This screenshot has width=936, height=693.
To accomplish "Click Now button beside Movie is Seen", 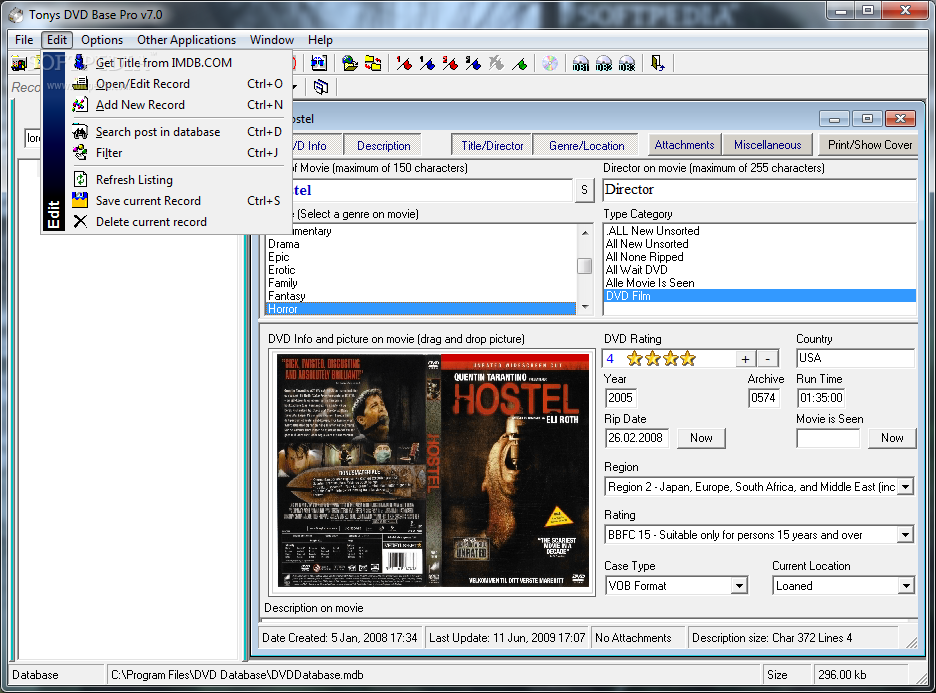I will (x=892, y=438).
